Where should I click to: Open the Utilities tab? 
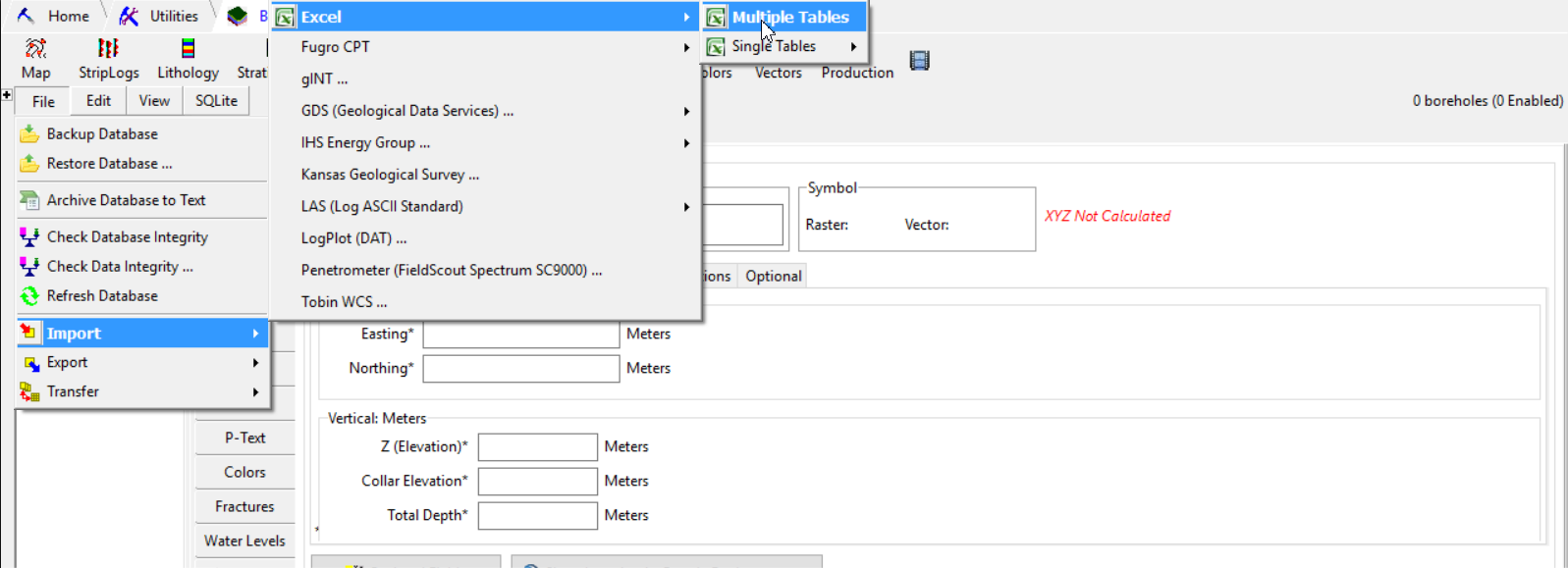pyautogui.click(x=159, y=16)
